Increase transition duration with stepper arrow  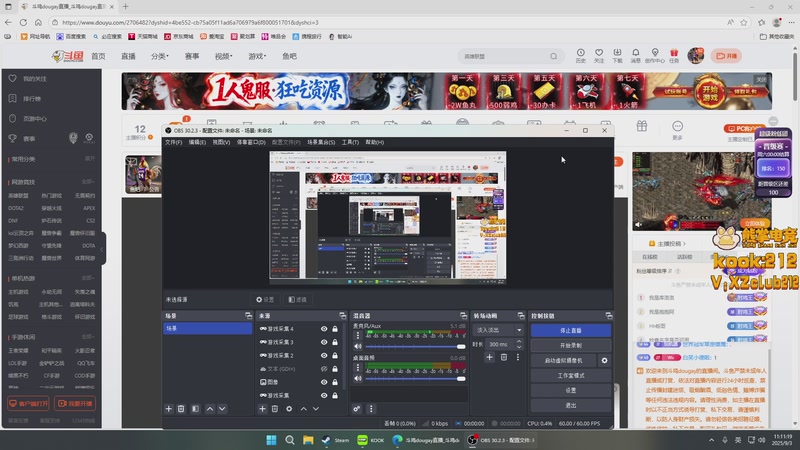pos(519,341)
